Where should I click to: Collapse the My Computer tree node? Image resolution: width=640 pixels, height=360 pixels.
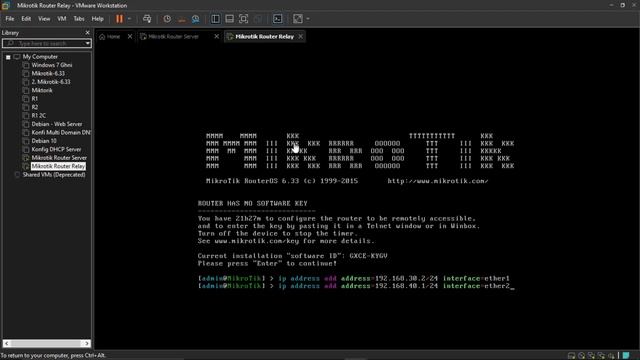pos(8,57)
